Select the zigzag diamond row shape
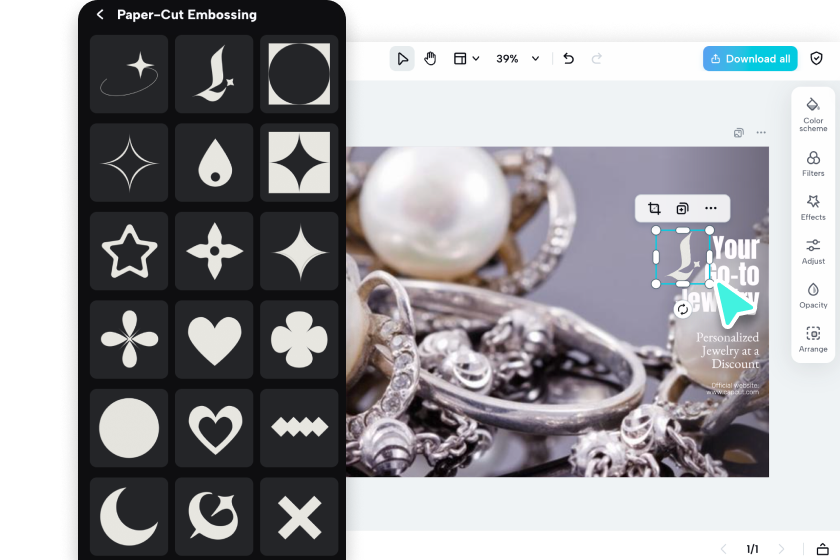The image size is (840, 560). (299, 428)
